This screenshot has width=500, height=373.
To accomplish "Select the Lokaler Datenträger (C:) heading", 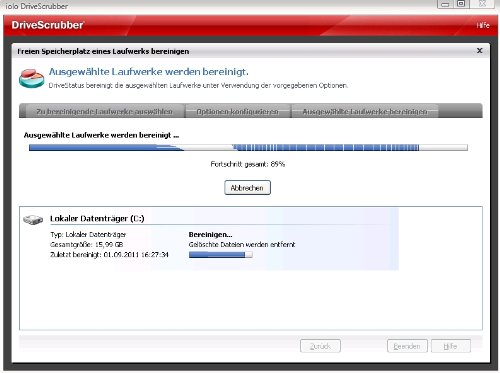I will 97,219.
